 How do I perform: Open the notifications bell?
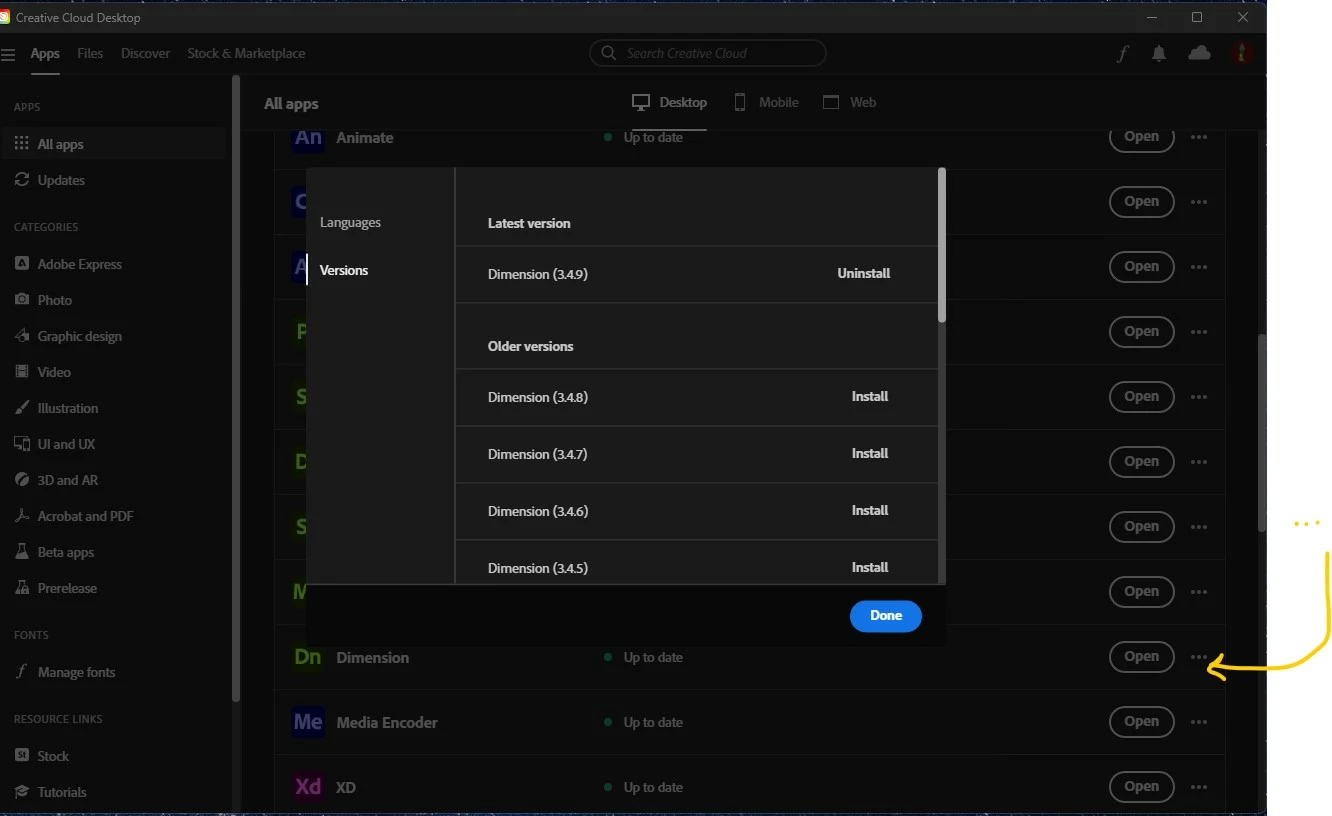pyautogui.click(x=1159, y=54)
